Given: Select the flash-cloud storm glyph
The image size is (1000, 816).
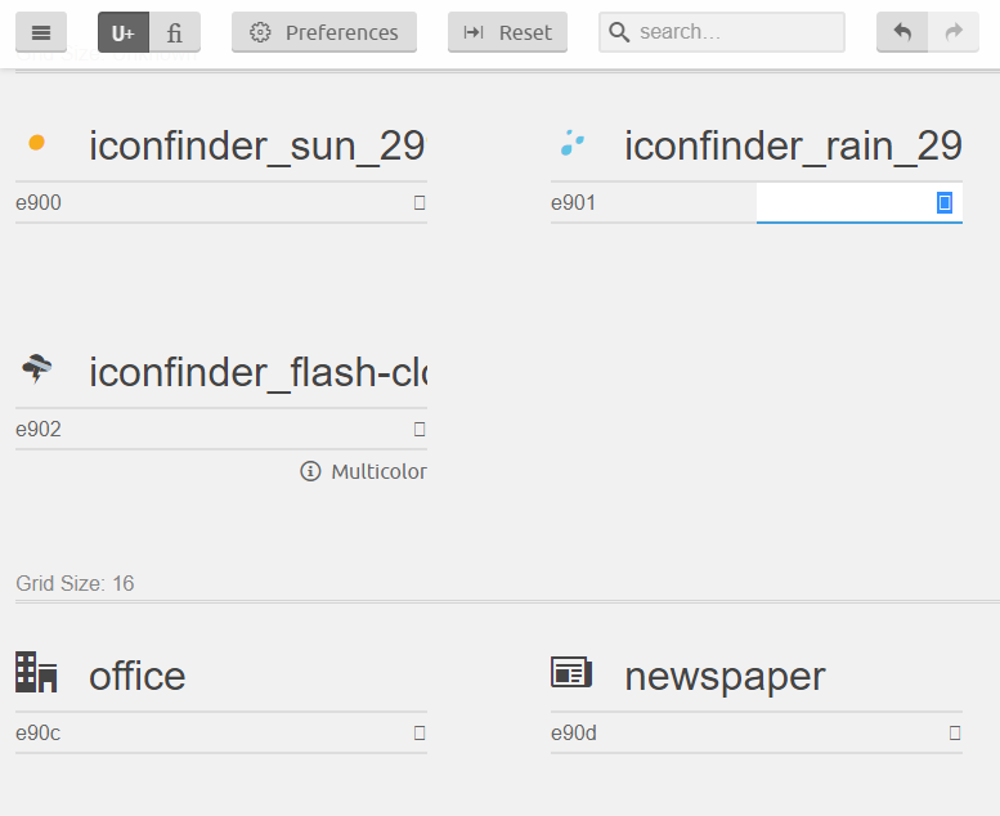Looking at the screenshot, I should click(x=37, y=369).
